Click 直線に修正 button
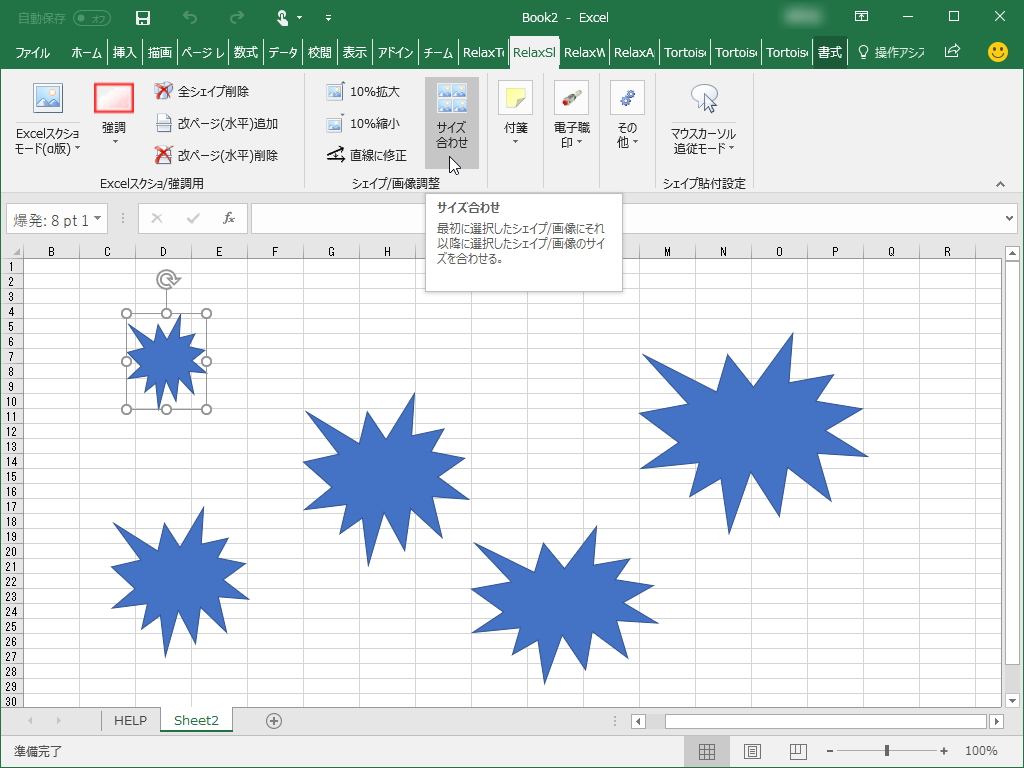Viewport: 1024px width, 768px height. 366,155
